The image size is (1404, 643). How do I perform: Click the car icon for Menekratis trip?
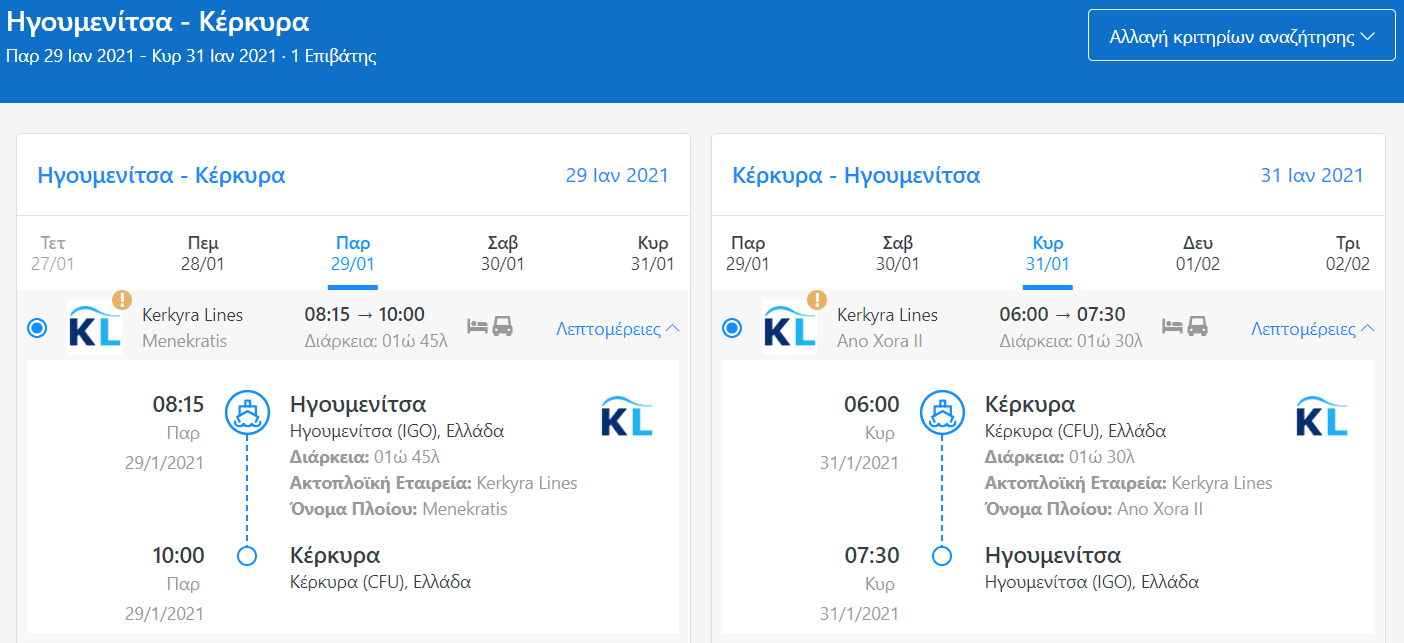(x=502, y=326)
